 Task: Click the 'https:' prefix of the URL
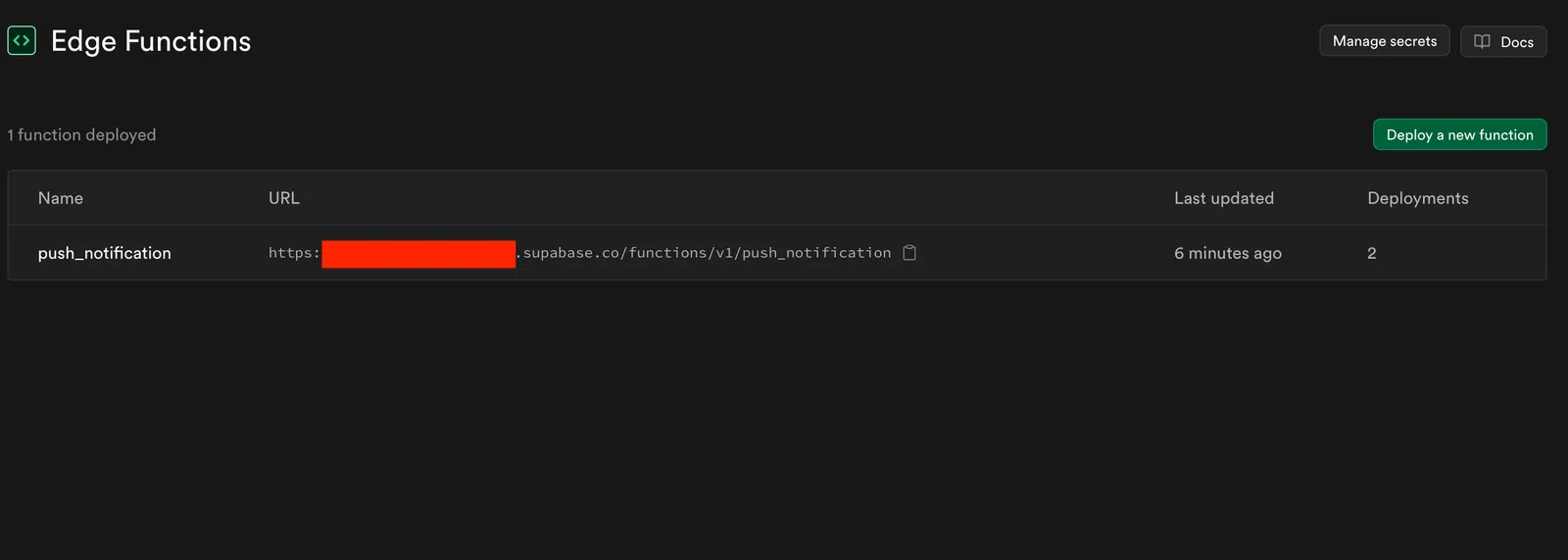click(x=294, y=253)
